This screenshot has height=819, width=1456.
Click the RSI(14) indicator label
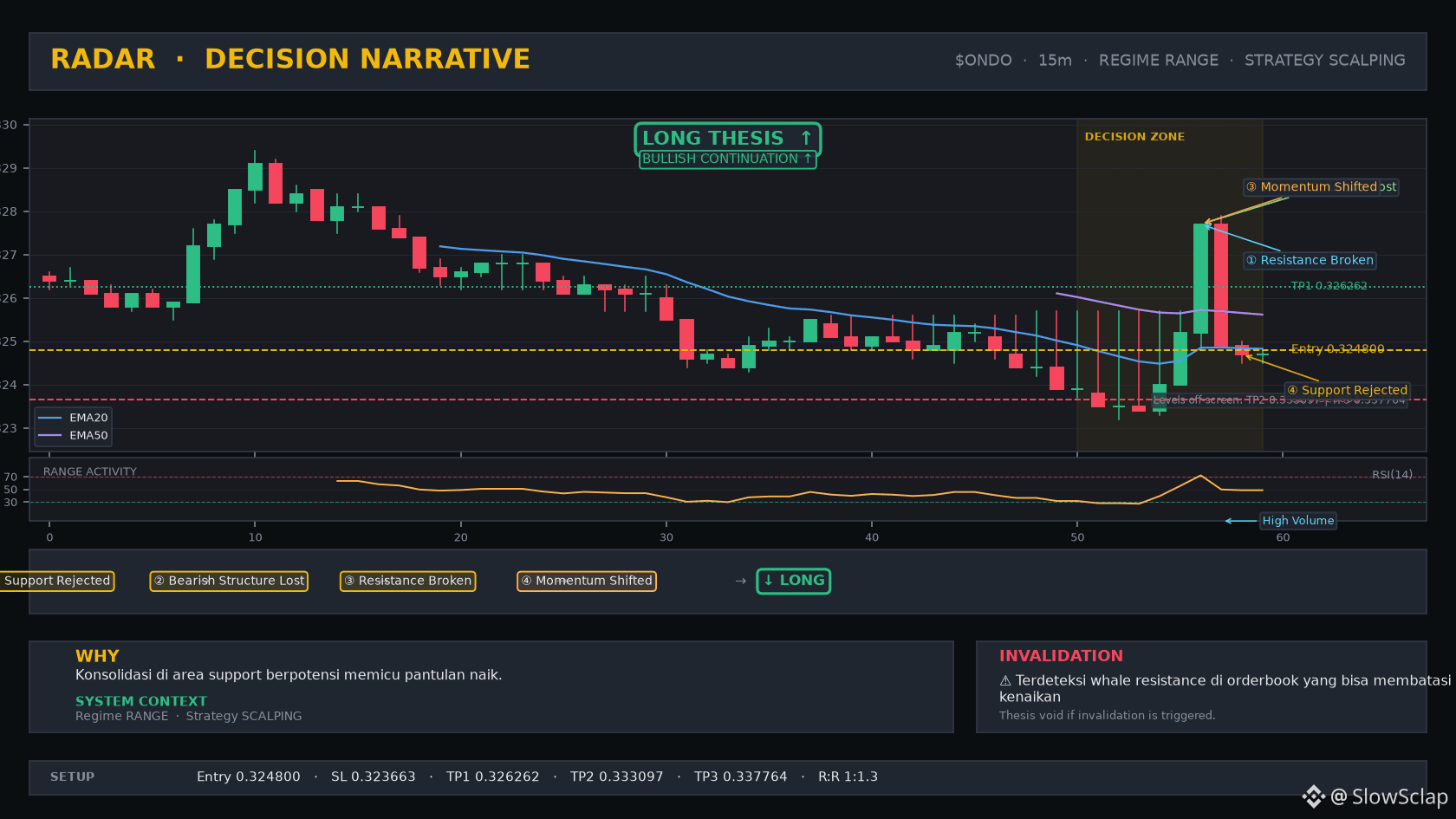[x=1392, y=475]
